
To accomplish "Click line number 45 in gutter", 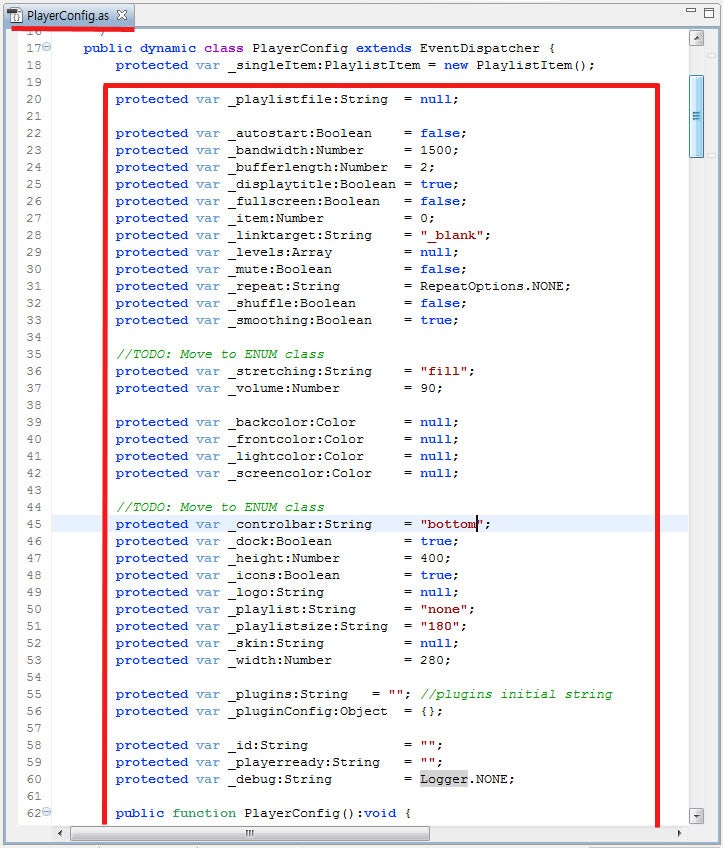I will [34, 524].
